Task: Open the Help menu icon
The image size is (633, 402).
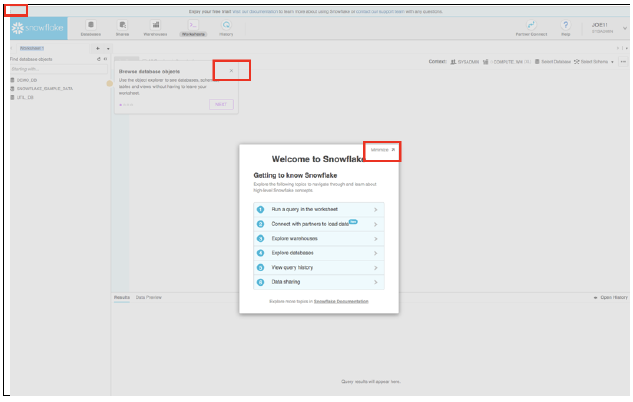Action: 566,25
